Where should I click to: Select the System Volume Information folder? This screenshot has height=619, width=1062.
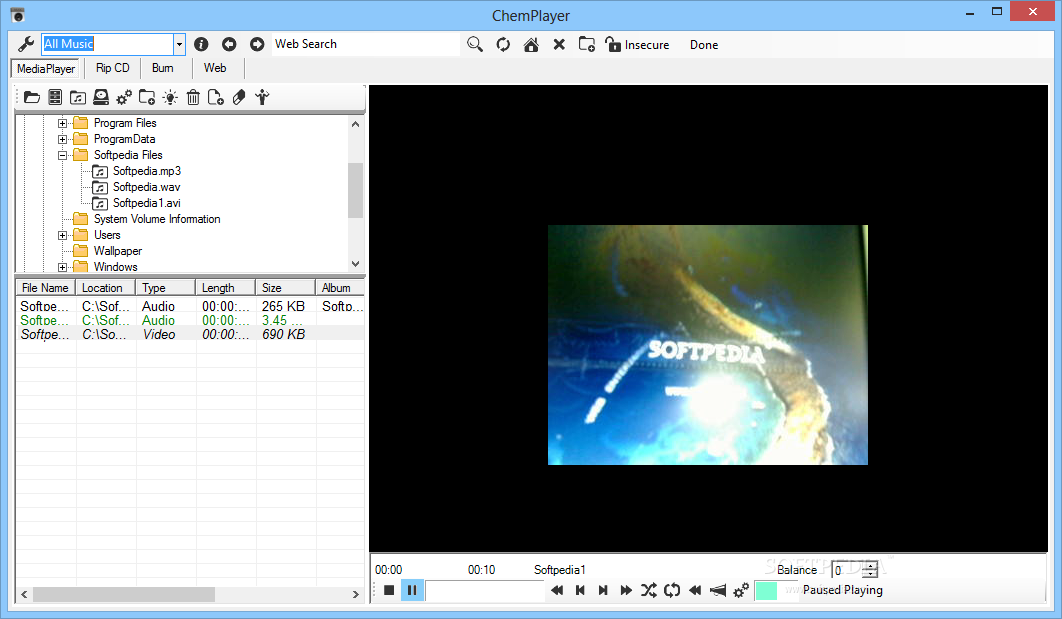(156, 219)
